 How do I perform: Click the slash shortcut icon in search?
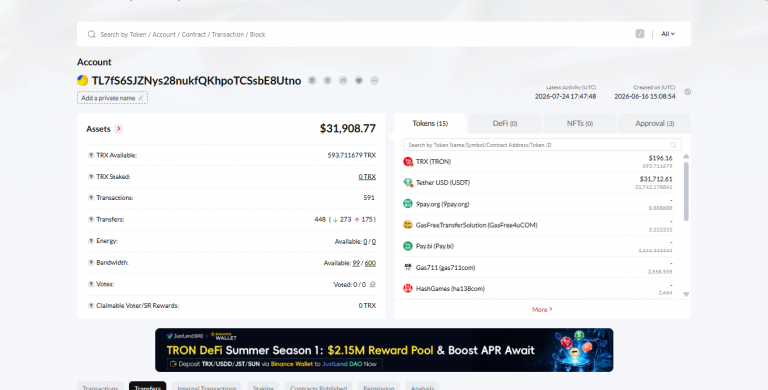coord(640,34)
